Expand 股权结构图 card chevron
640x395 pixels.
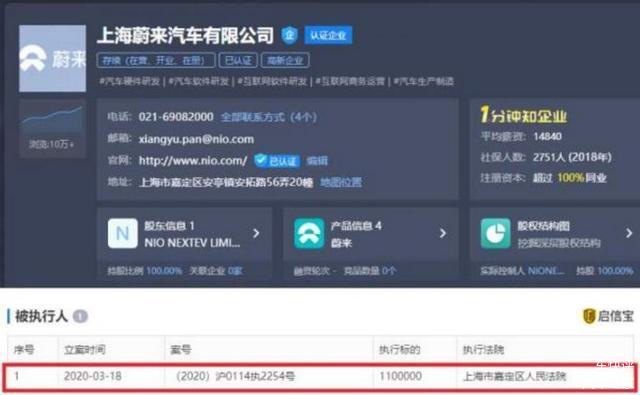[x=629, y=233]
